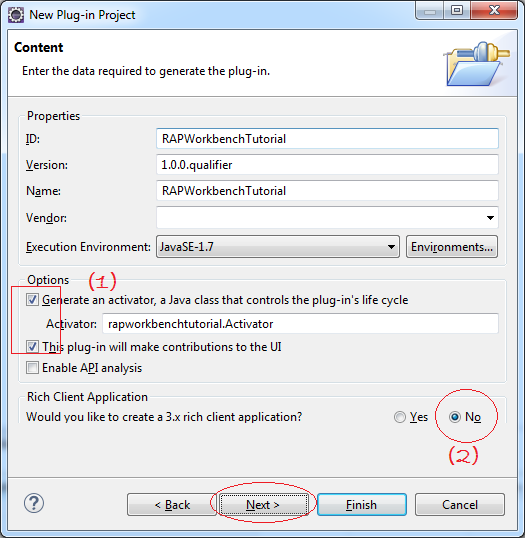The image size is (525, 538).
Task: Go to Next wizard page
Action: click(x=263, y=505)
